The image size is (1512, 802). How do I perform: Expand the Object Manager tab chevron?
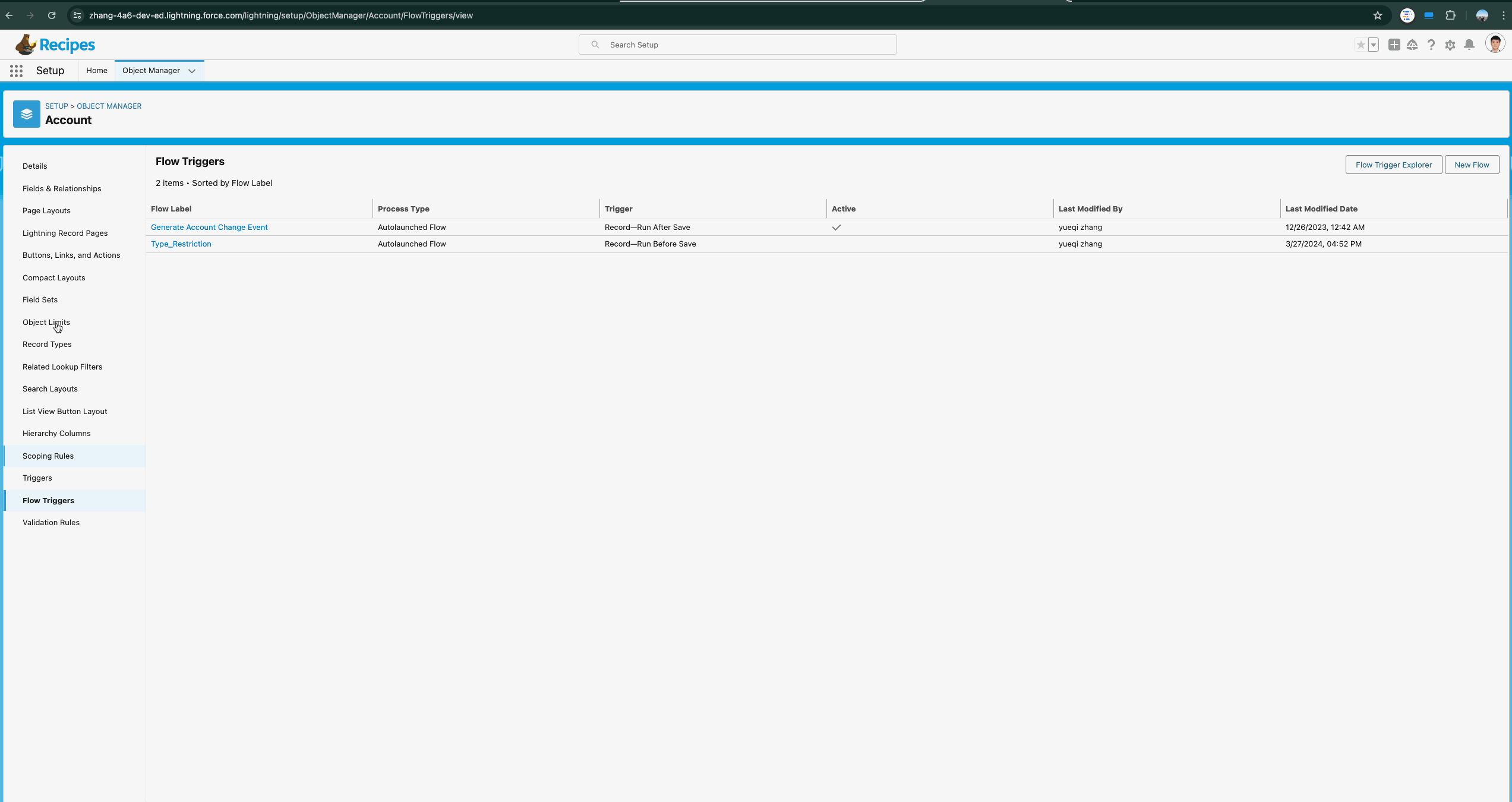[192, 71]
